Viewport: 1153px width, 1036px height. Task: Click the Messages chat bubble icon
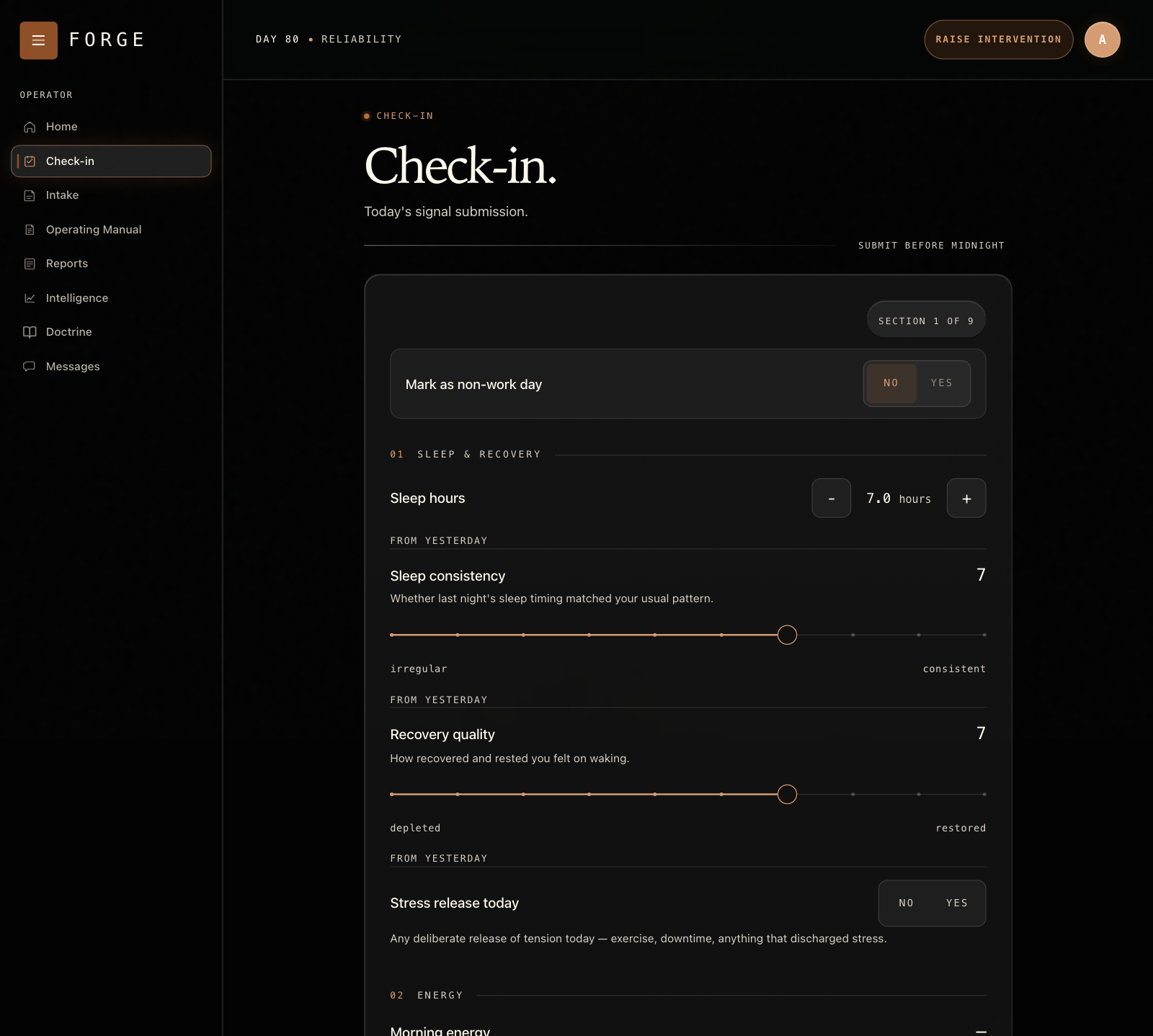(30, 367)
